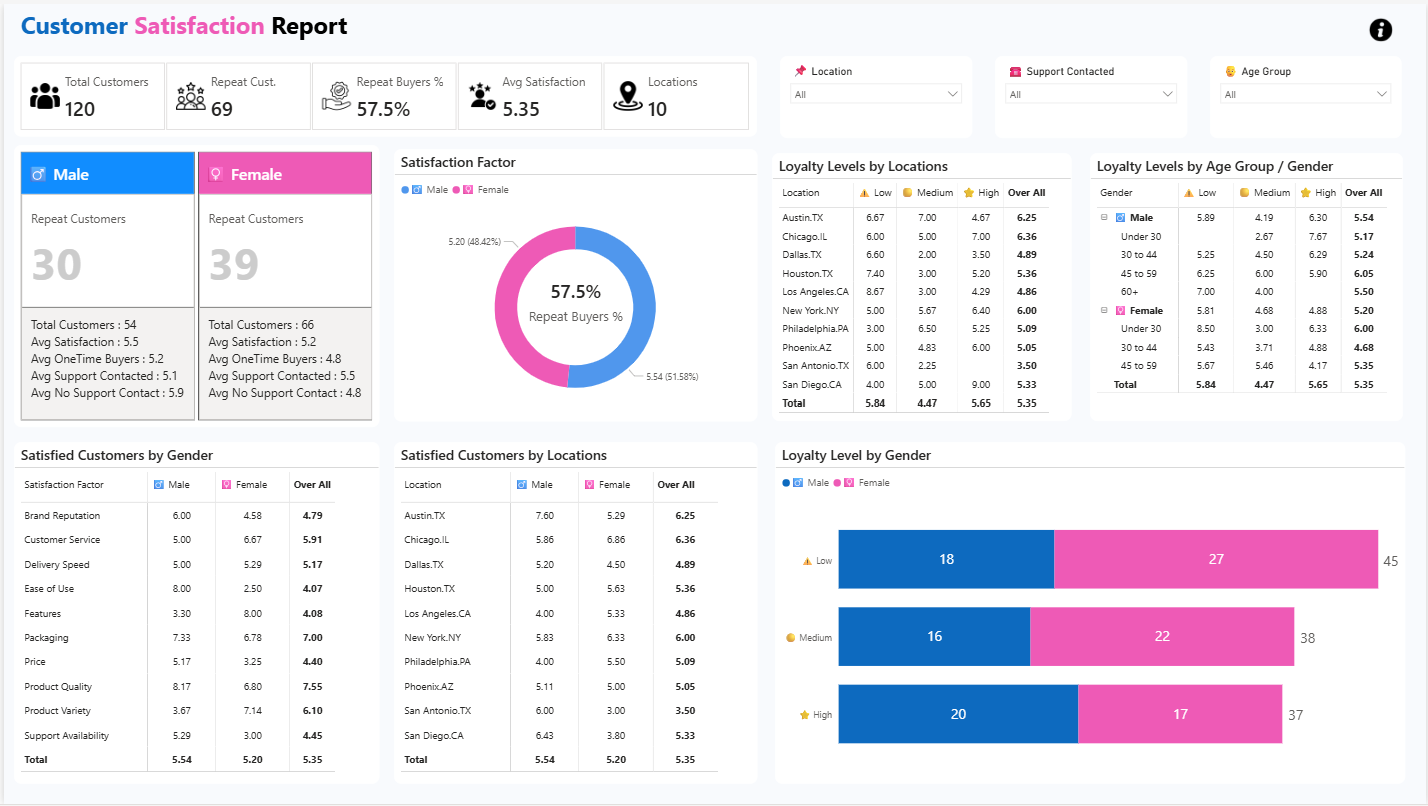
Task: Sort by Satisfaction Factor column header
Action: click(62, 485)
